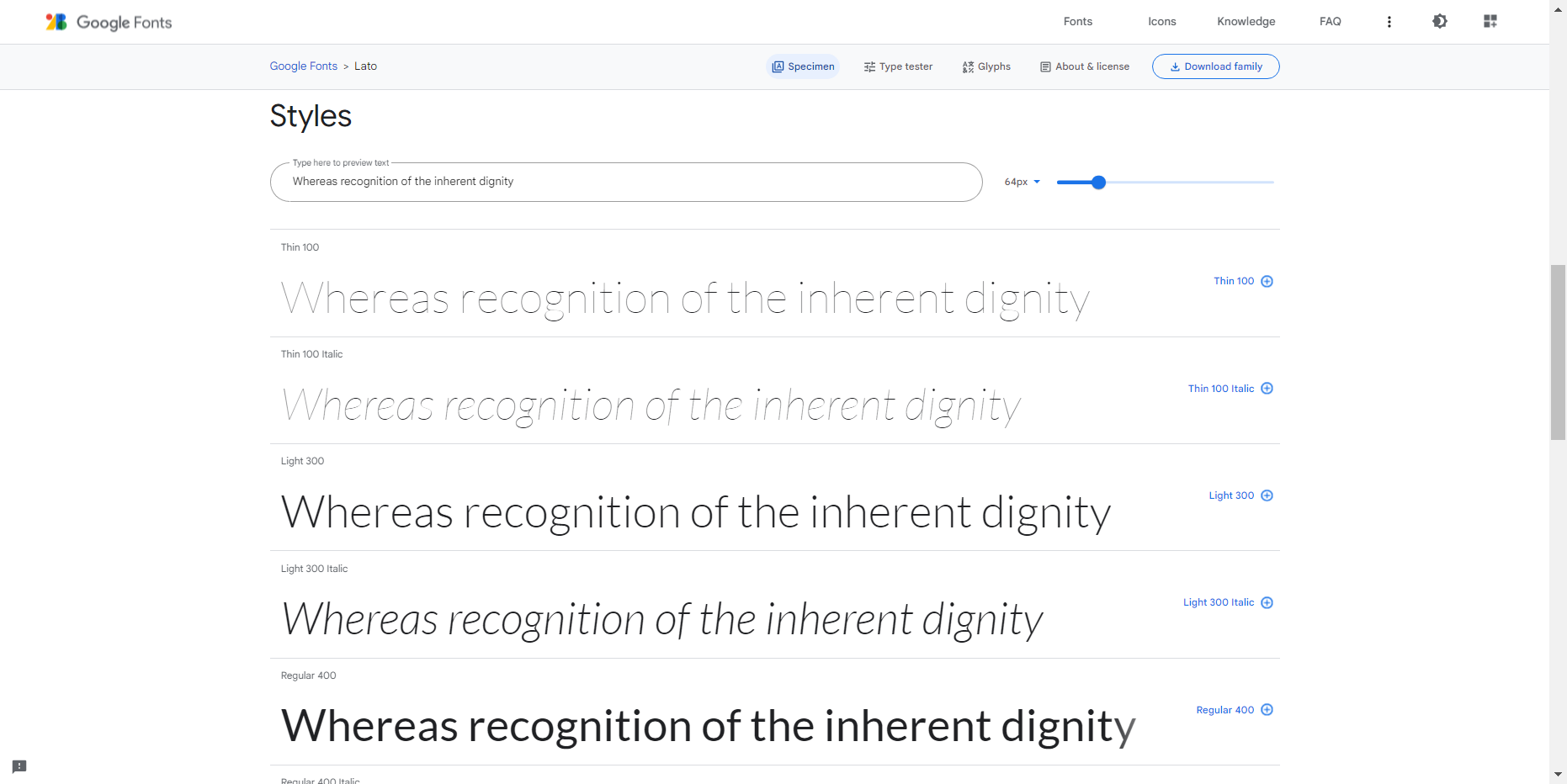The height and width of the screenshot is (784, 1567).
Task: Add Light 300 style plus icon
Action: 1267,495
